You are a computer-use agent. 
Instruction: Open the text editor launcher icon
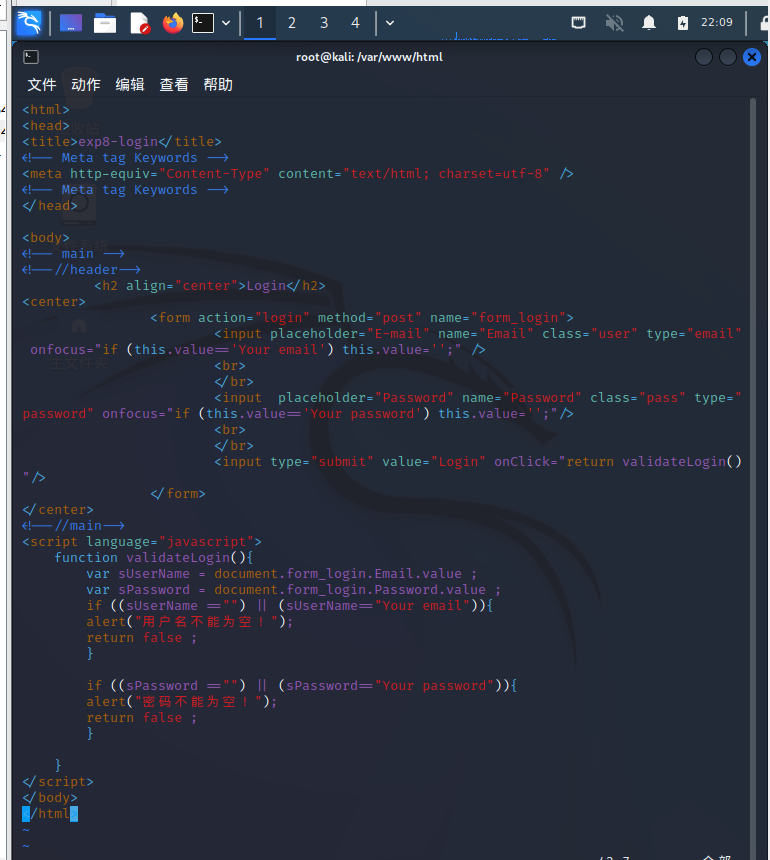139,23
